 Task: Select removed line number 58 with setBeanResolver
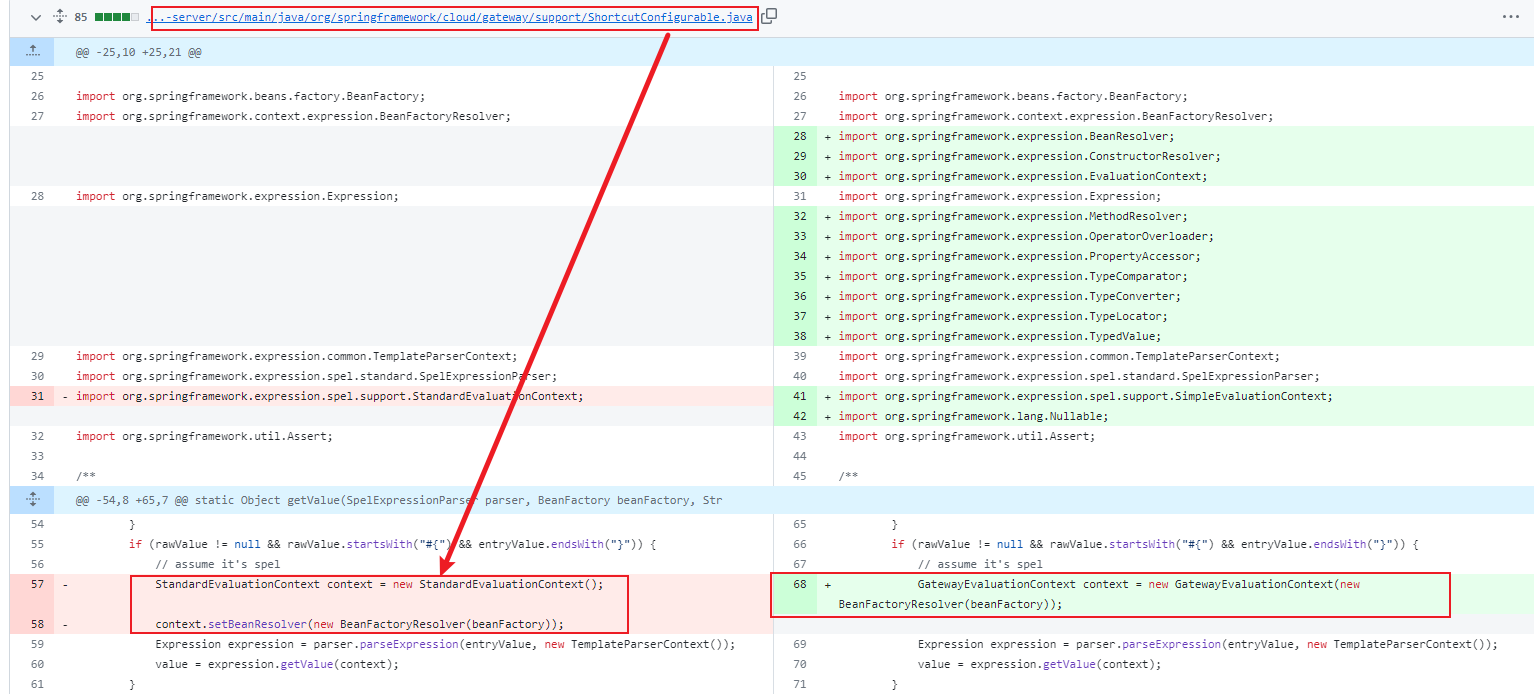[x=37, y=624]
